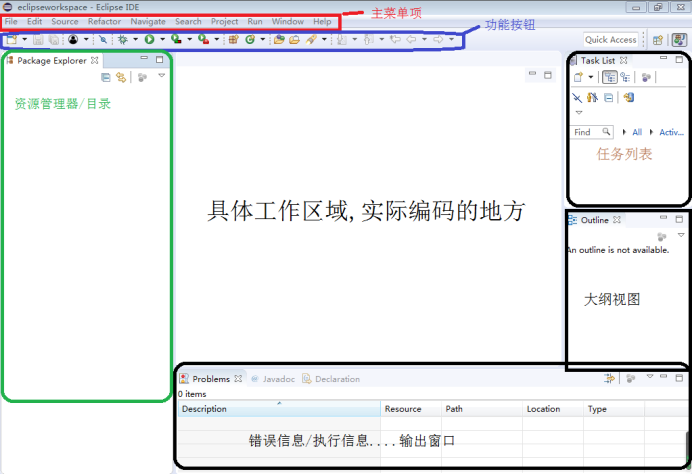Screen dimensions: 692x475
Task: Toggle Categorized presentation in Task List
Action: pyautogui.click(x=610, y=77)
